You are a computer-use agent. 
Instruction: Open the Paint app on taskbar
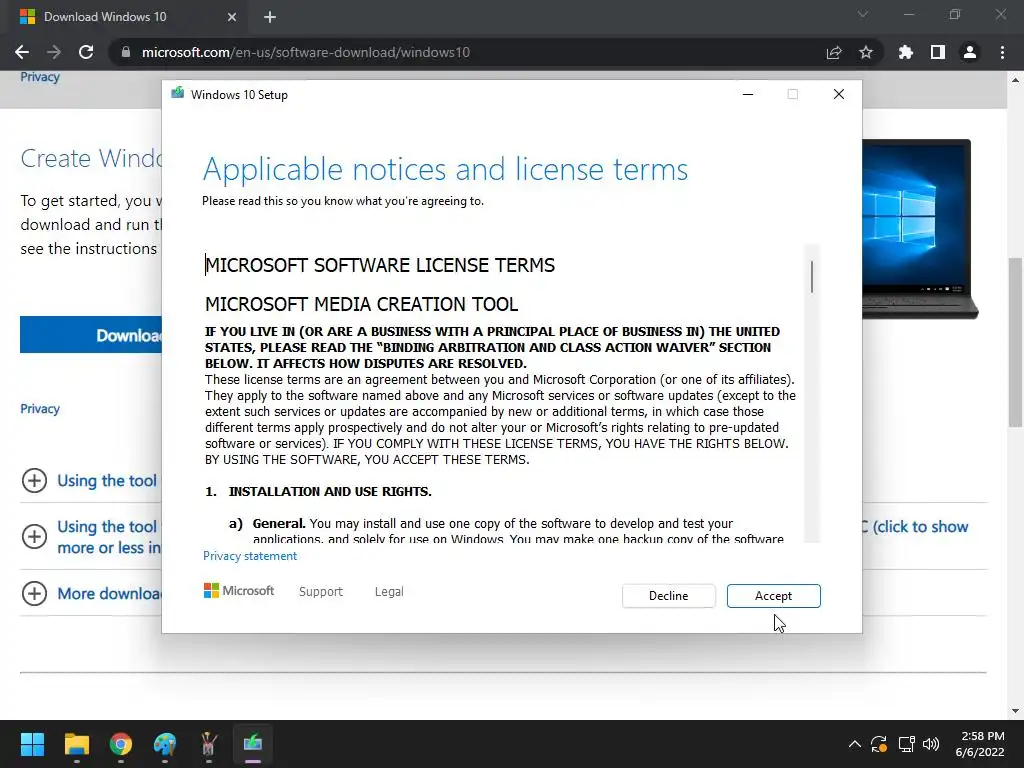click(165, 744)
